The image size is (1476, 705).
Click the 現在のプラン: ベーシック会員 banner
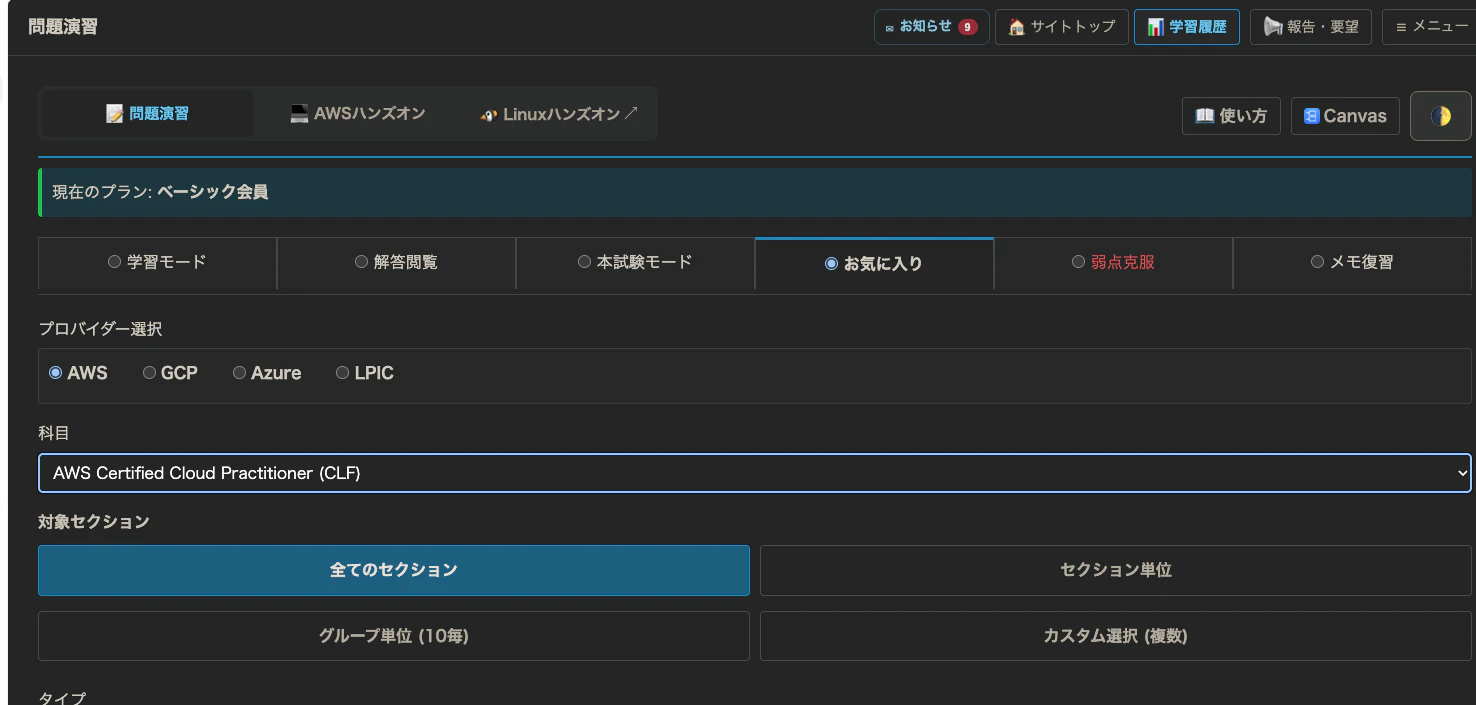pyautogui.click(x=755, y=192)
